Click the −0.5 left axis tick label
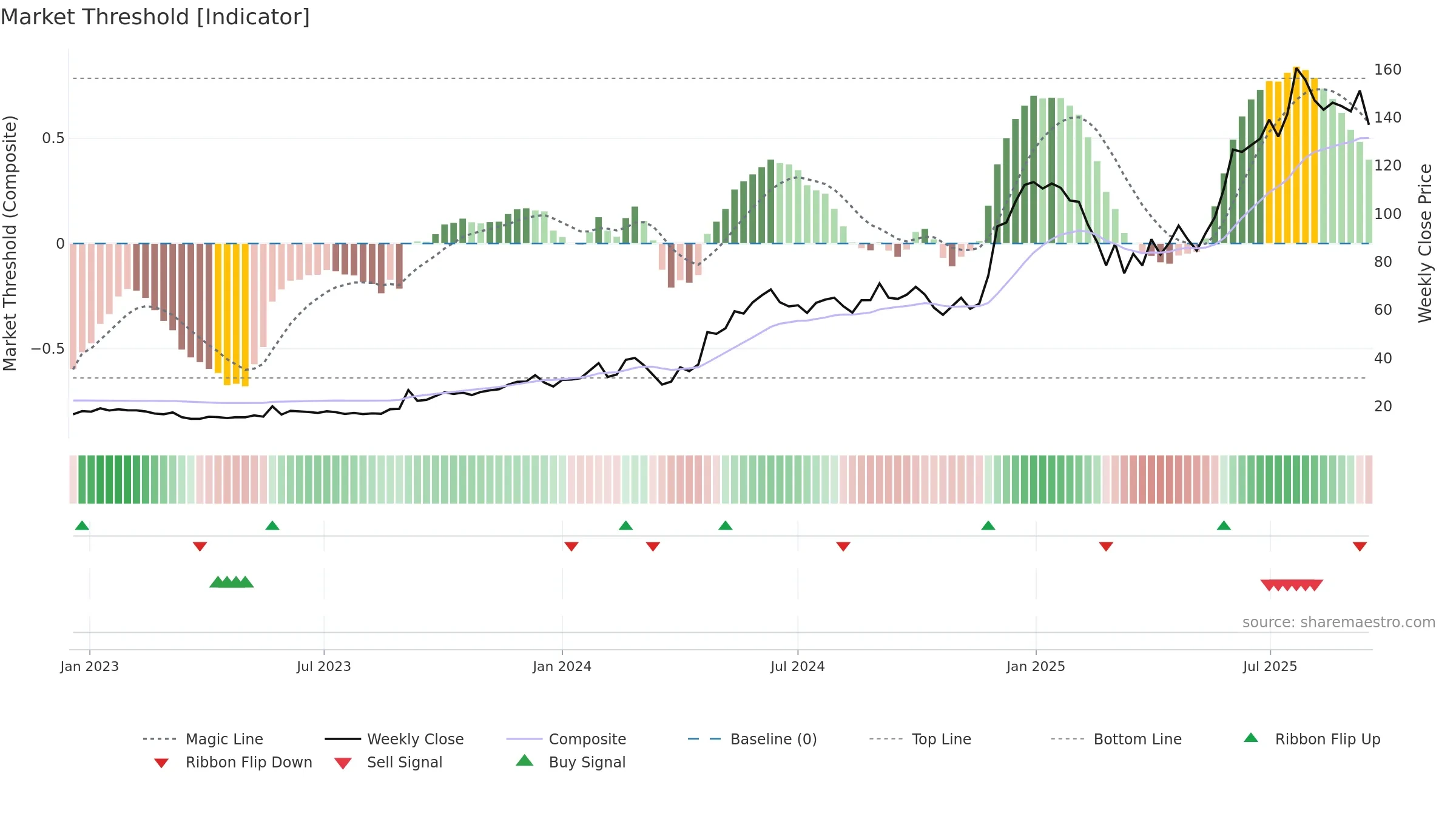Viewport: 1456px width, 819px height. click(x=48, y=349)
